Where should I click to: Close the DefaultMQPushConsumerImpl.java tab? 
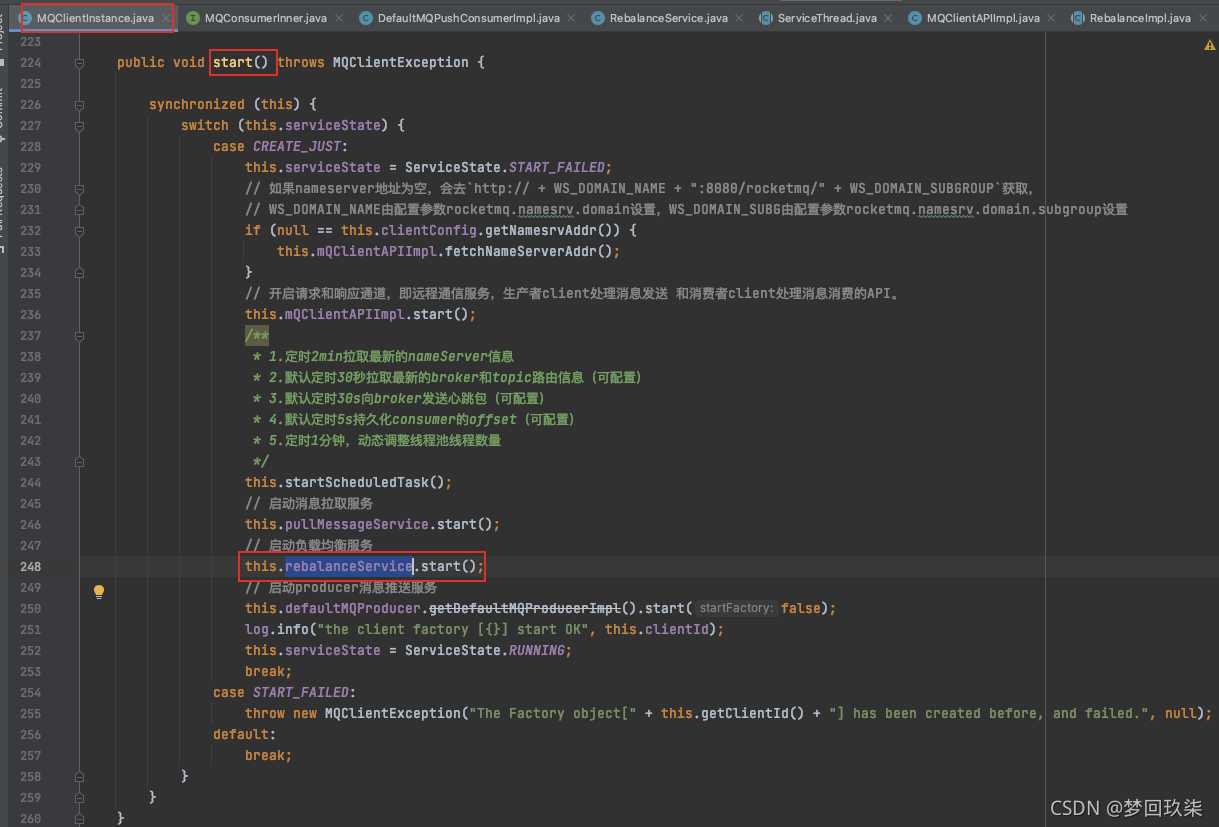coord(572,18)
